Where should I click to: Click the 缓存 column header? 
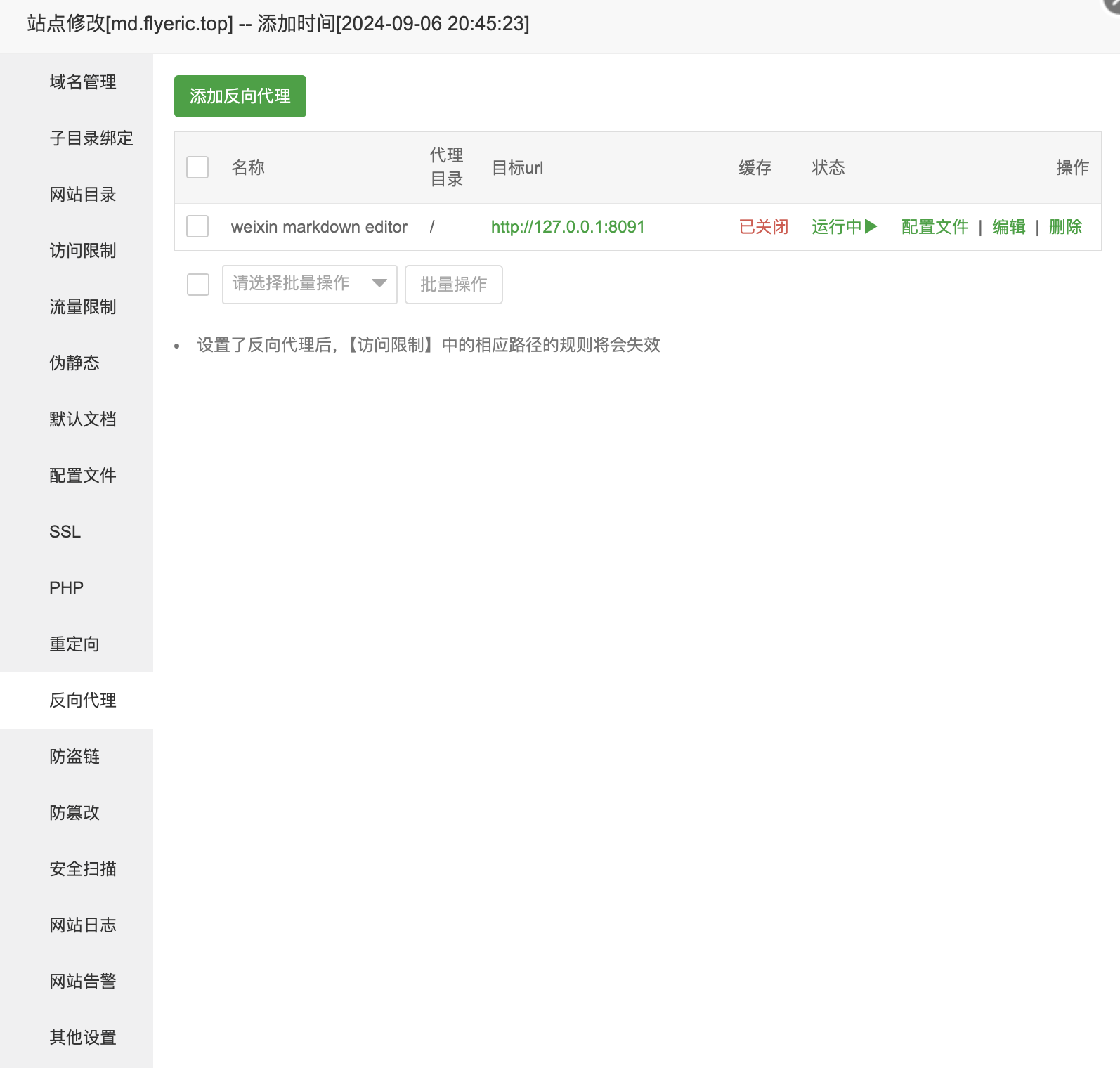pyautogui.click(x=755, y=168)
